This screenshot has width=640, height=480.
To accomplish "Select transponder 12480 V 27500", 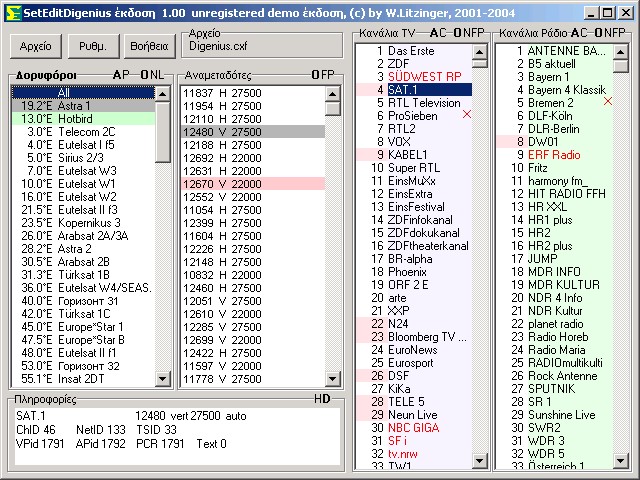I will point(222,132).
